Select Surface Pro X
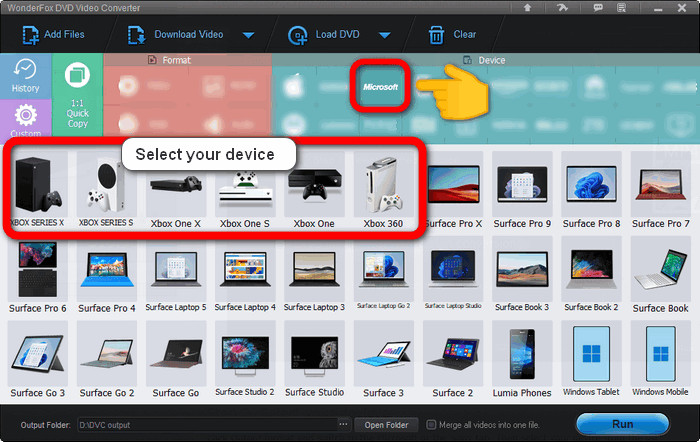700x442 pixels. 453,190
